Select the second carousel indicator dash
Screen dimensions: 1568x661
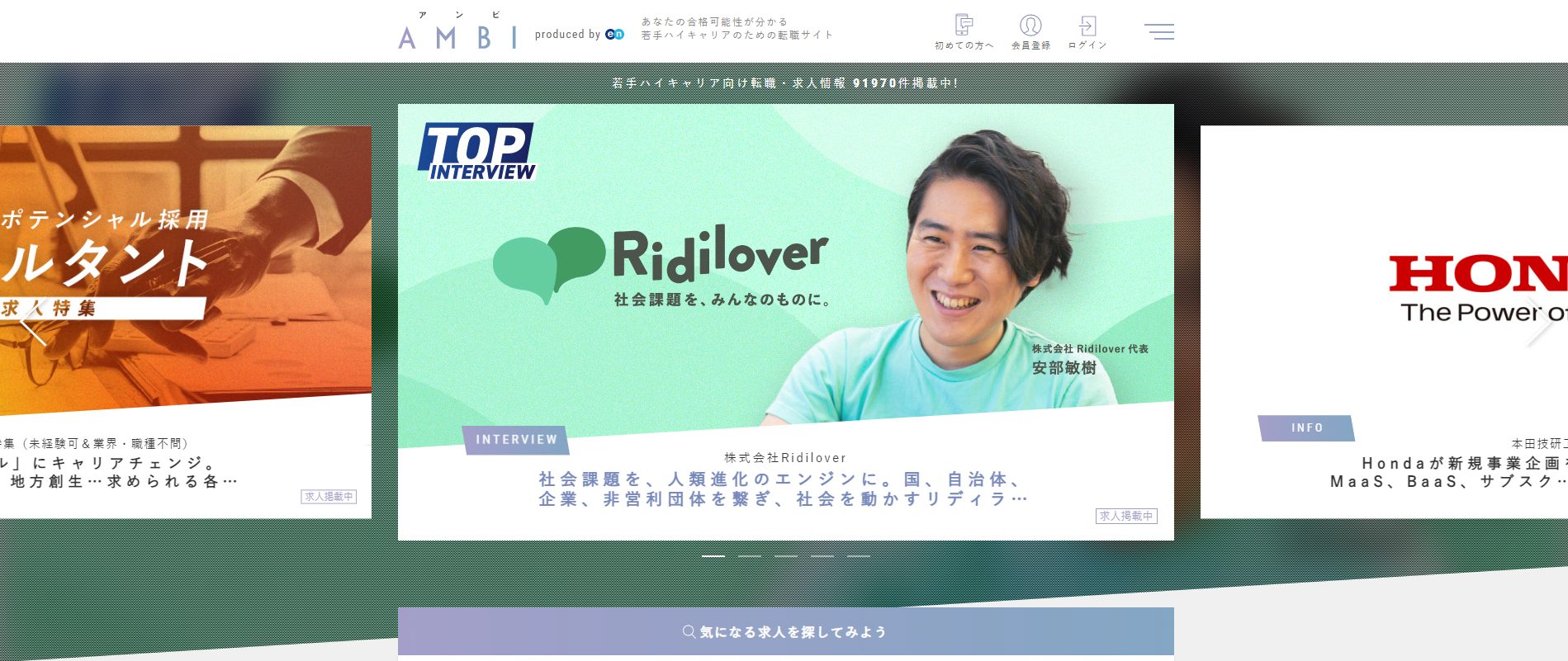point(750,557)
